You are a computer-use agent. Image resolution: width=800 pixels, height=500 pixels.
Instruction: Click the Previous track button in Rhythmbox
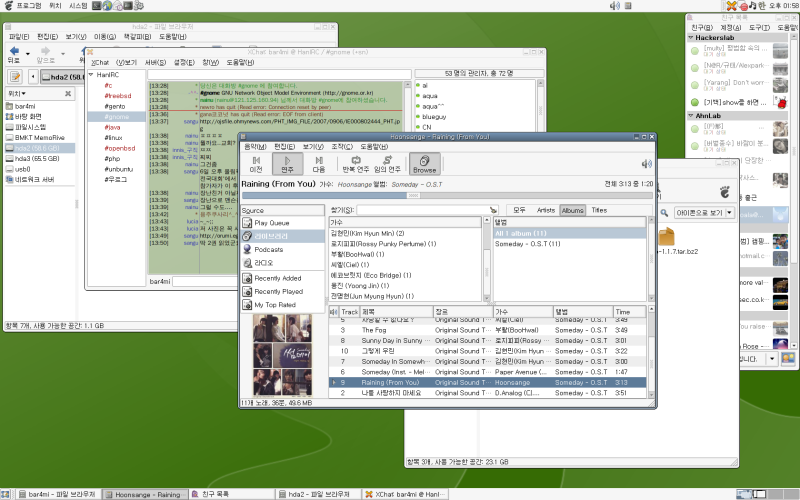[255, 163]
